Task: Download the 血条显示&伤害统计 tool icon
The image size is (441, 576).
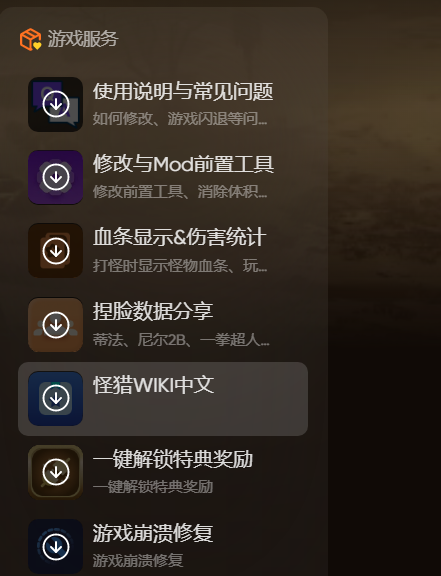Action: (x=55, y=251)
